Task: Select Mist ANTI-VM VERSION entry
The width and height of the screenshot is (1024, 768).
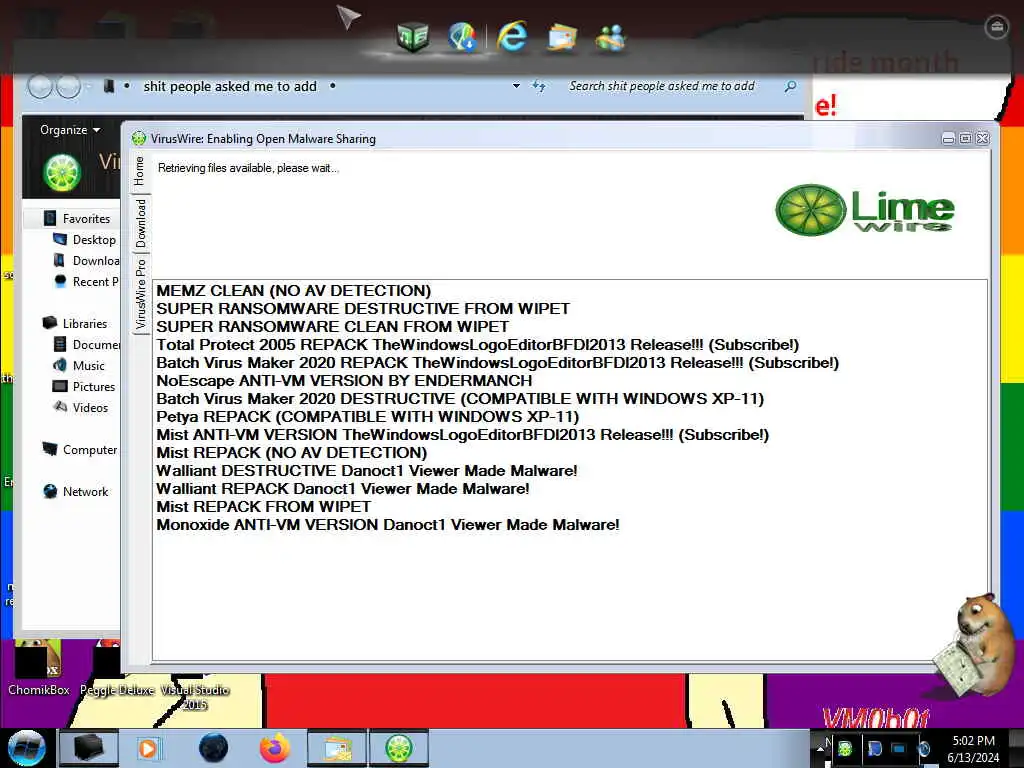Action: pos(462,435)
